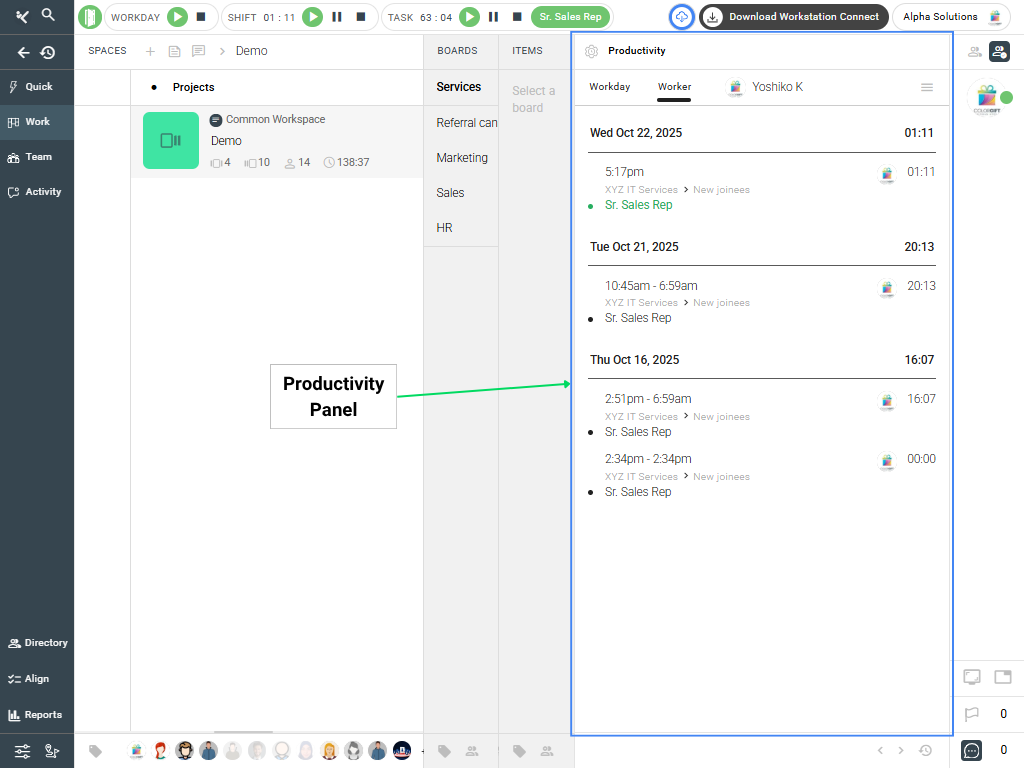Screen dimensions: 1024x768
Task: Switch to the Workday tab
Action: pyautogui.click(x=609, y=87)
